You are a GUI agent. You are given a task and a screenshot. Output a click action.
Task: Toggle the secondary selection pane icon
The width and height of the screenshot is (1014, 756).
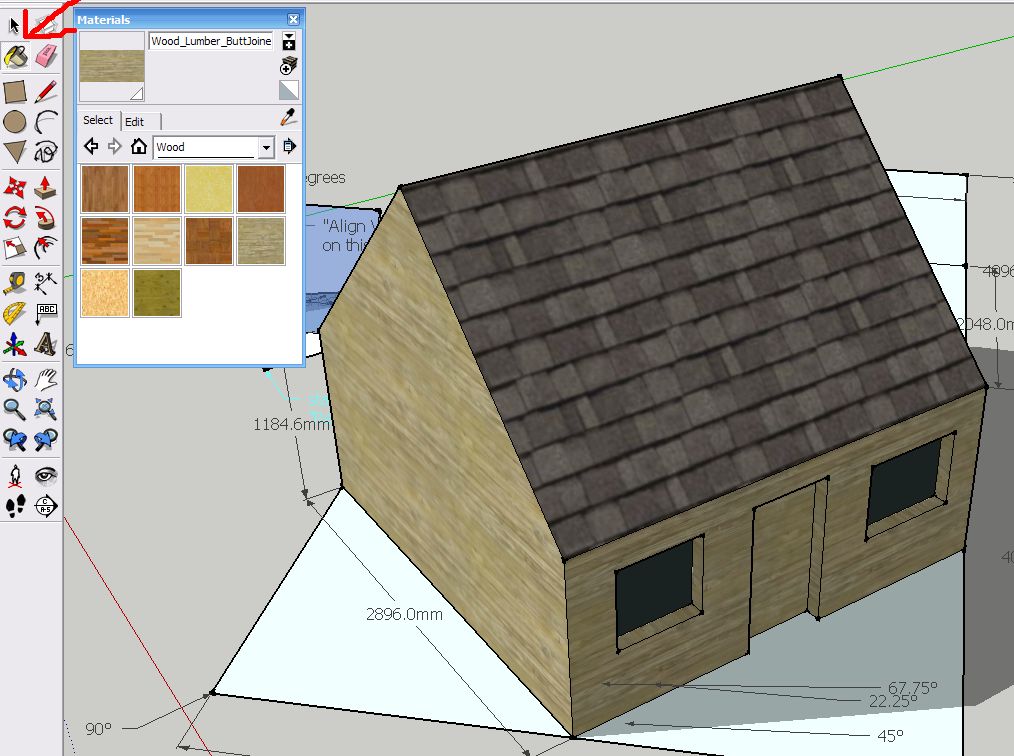[289, 41]
